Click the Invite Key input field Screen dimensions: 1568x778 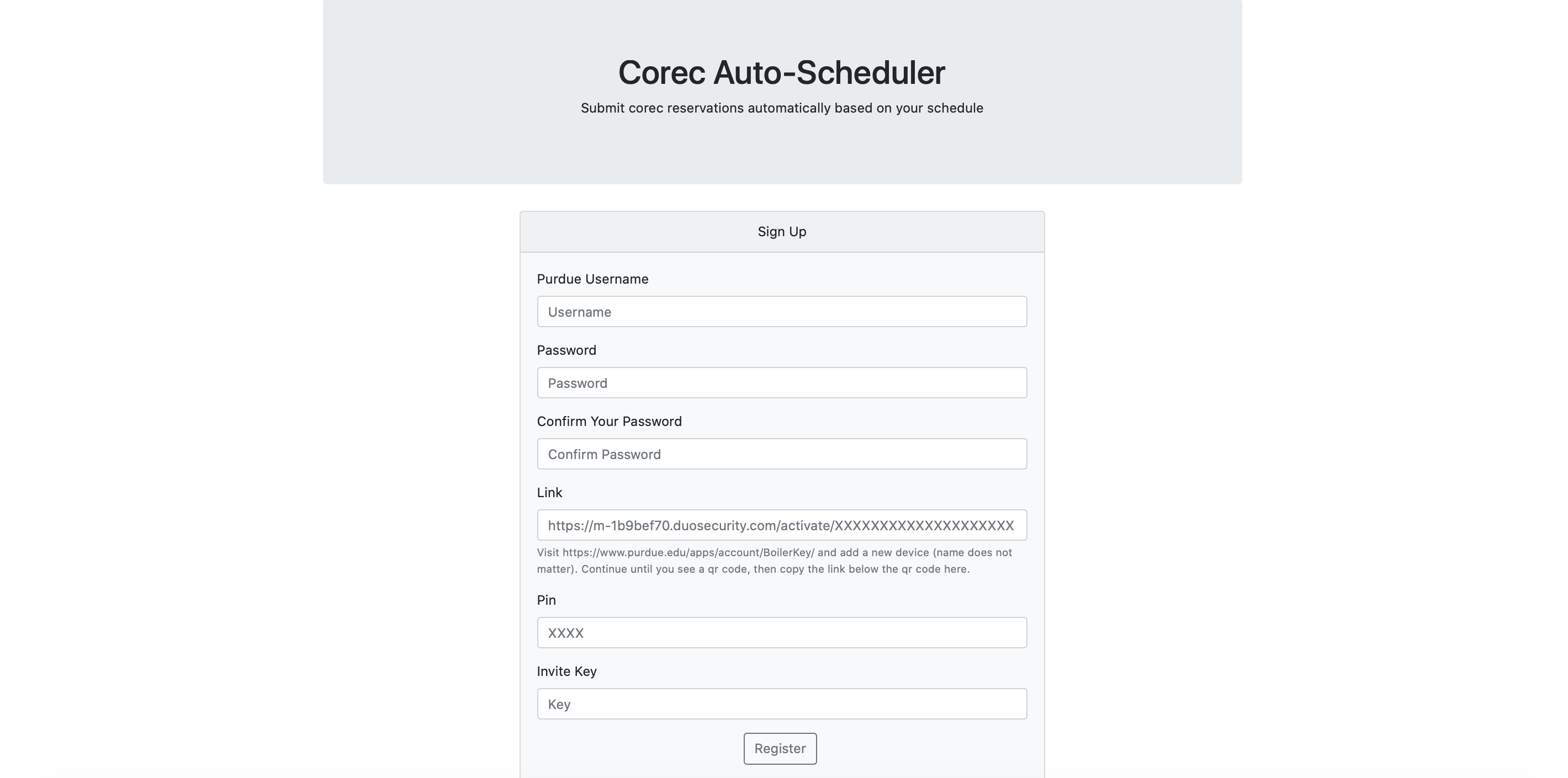(x=782, y=704)
